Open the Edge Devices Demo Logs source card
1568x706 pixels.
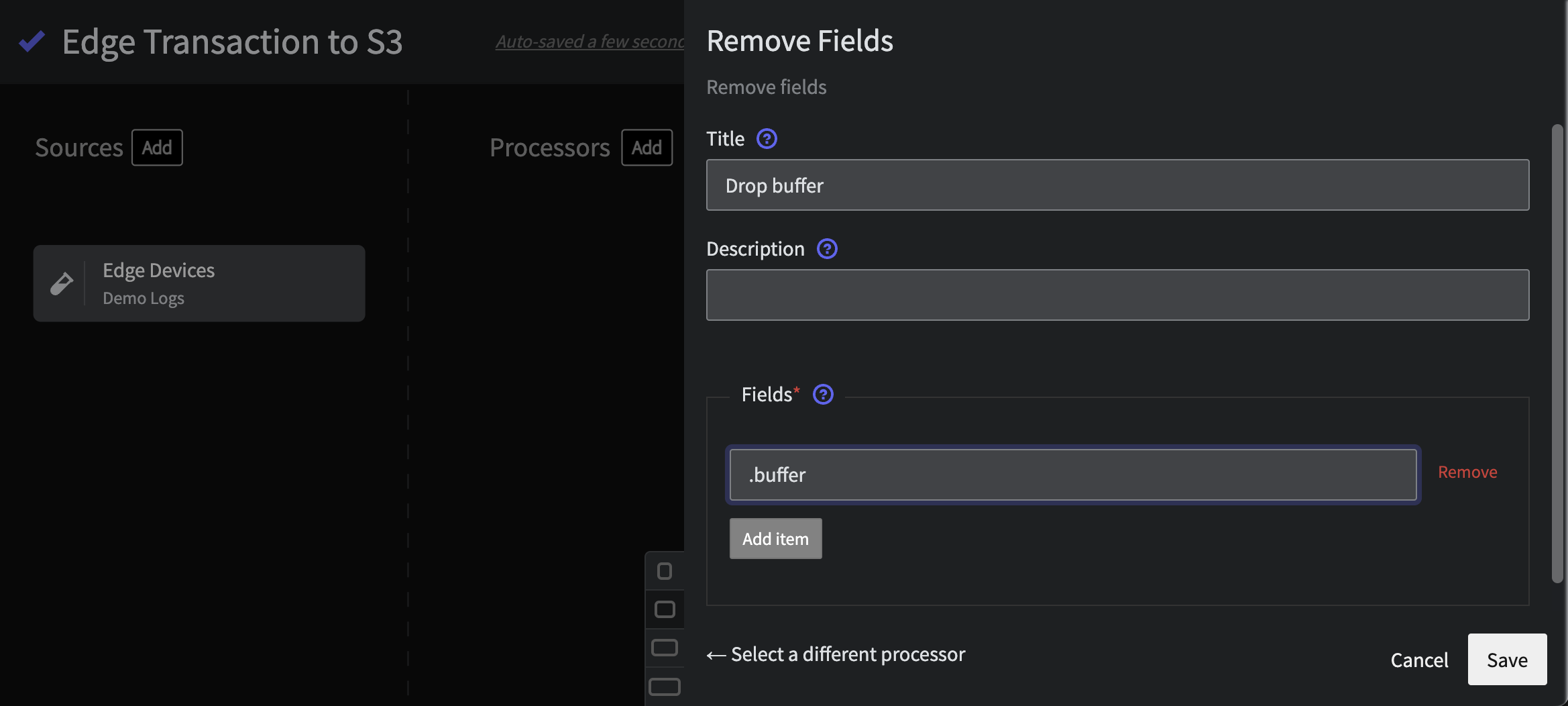(x=199, y=283)
